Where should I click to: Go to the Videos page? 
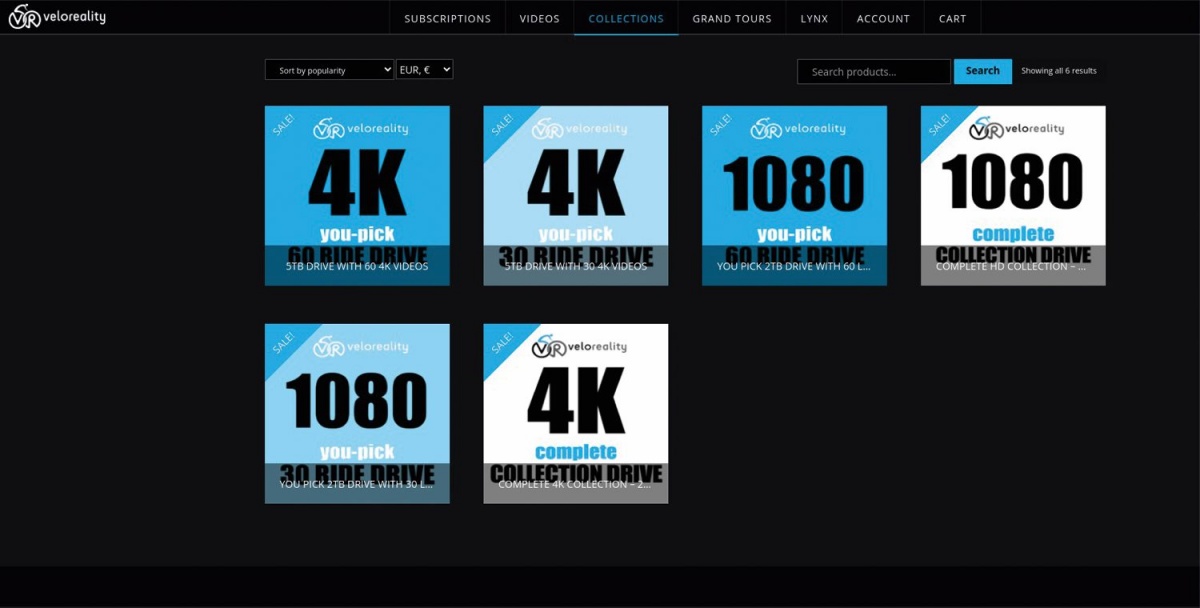point(540,18)
